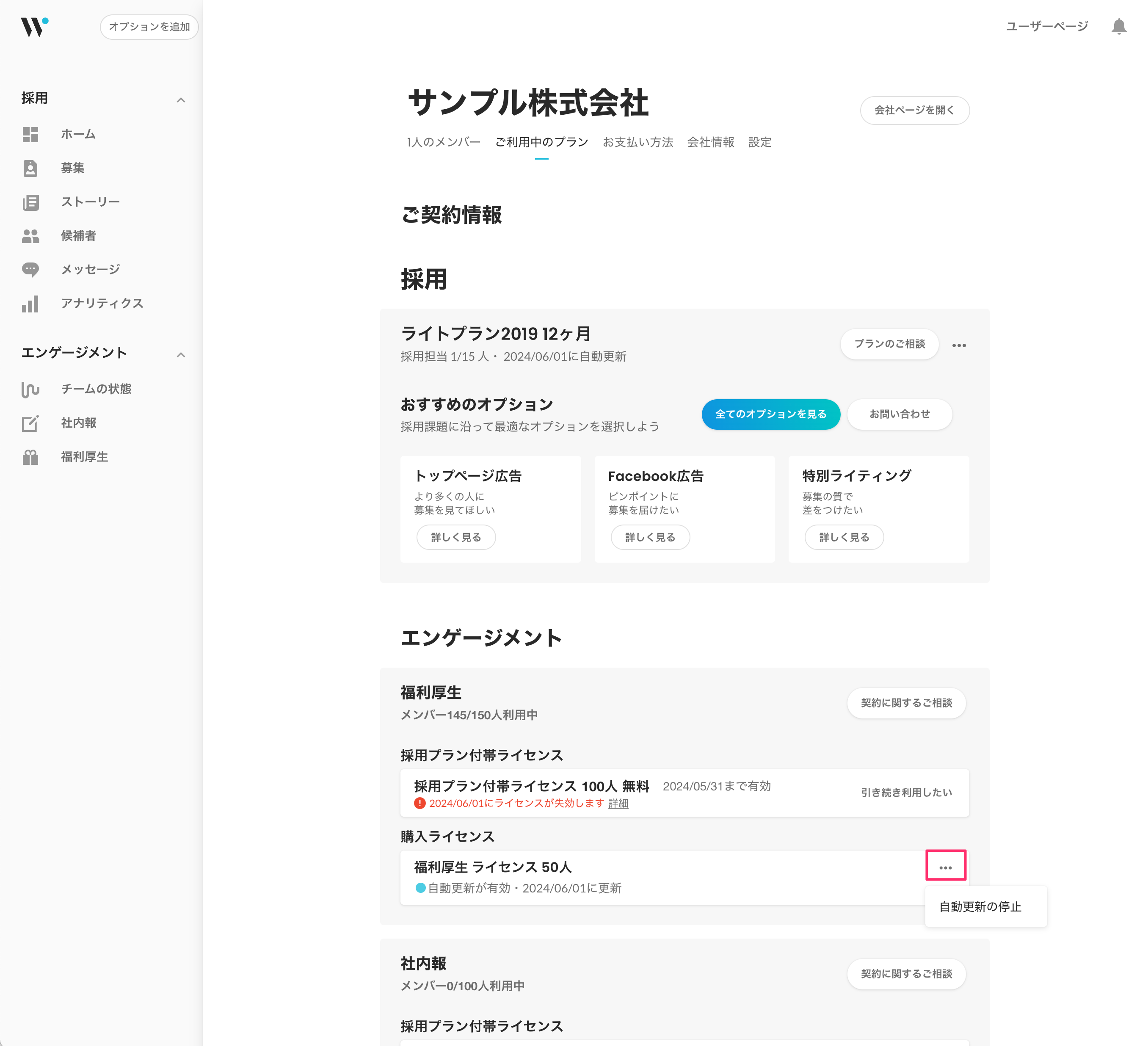Viewport: 1148px width, 1058px height.
Task: Collapse the エンゲージメント sidebar section
Action: click(x=181, y=355)
